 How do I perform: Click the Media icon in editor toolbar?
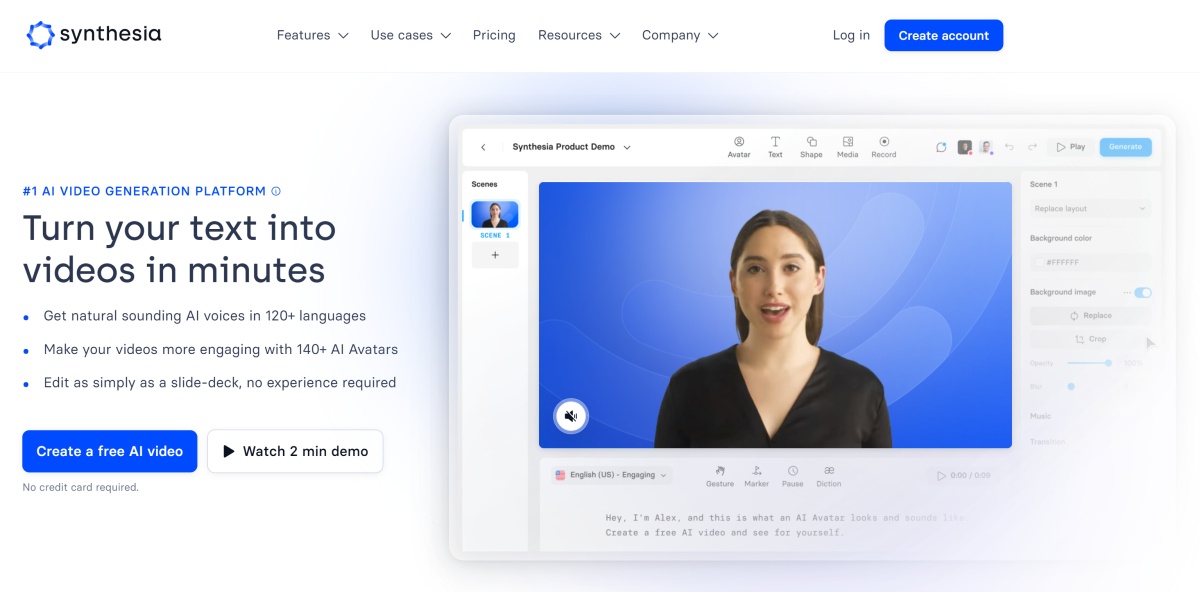(847, 143)
